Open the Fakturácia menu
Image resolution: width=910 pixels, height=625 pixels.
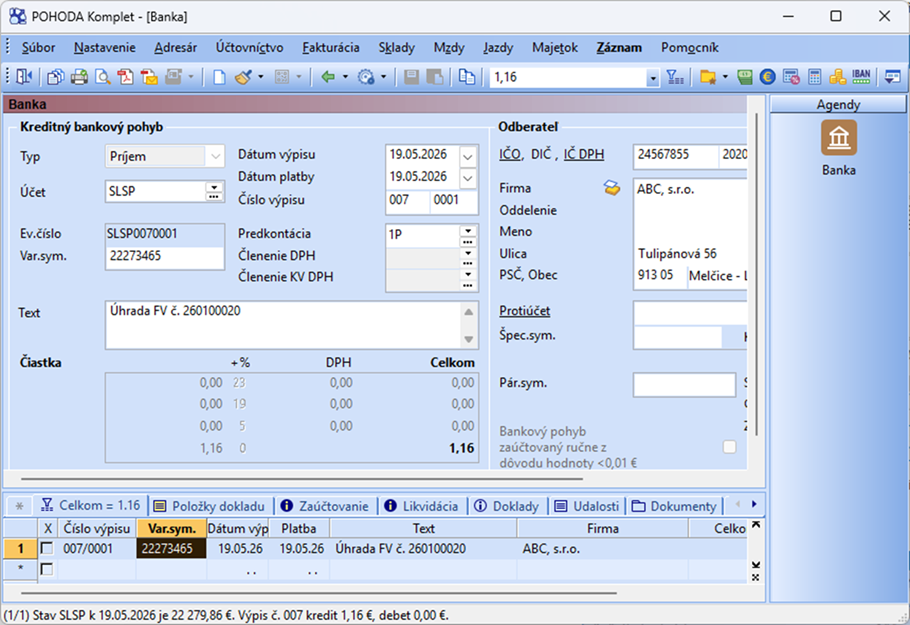(331, 48)
